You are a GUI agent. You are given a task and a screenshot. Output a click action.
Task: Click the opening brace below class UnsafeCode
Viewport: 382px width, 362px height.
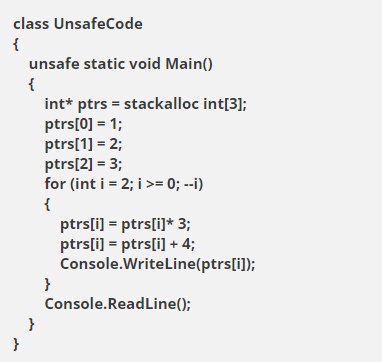point(16,44)
